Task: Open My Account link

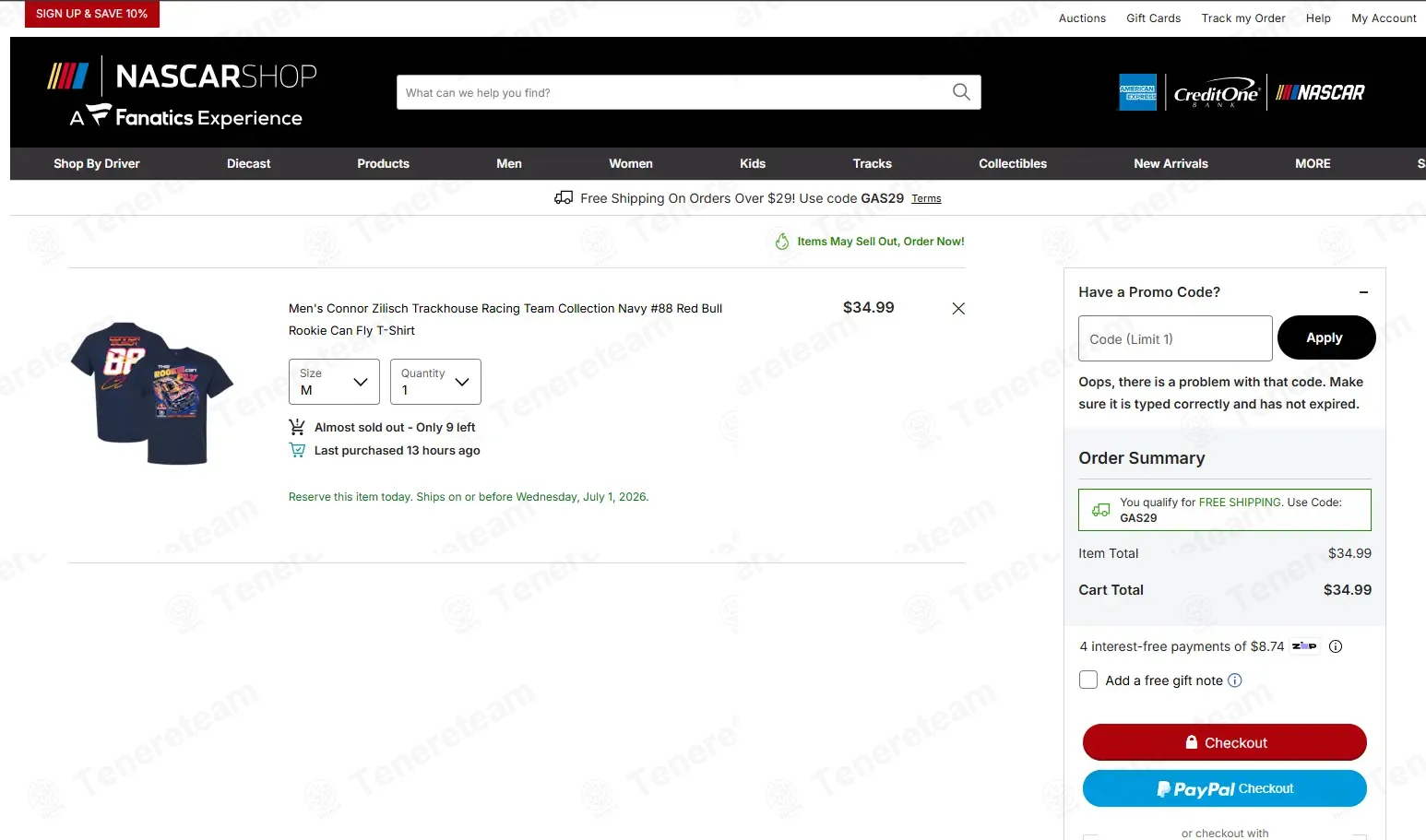Action: click(x=1384, y=18)
